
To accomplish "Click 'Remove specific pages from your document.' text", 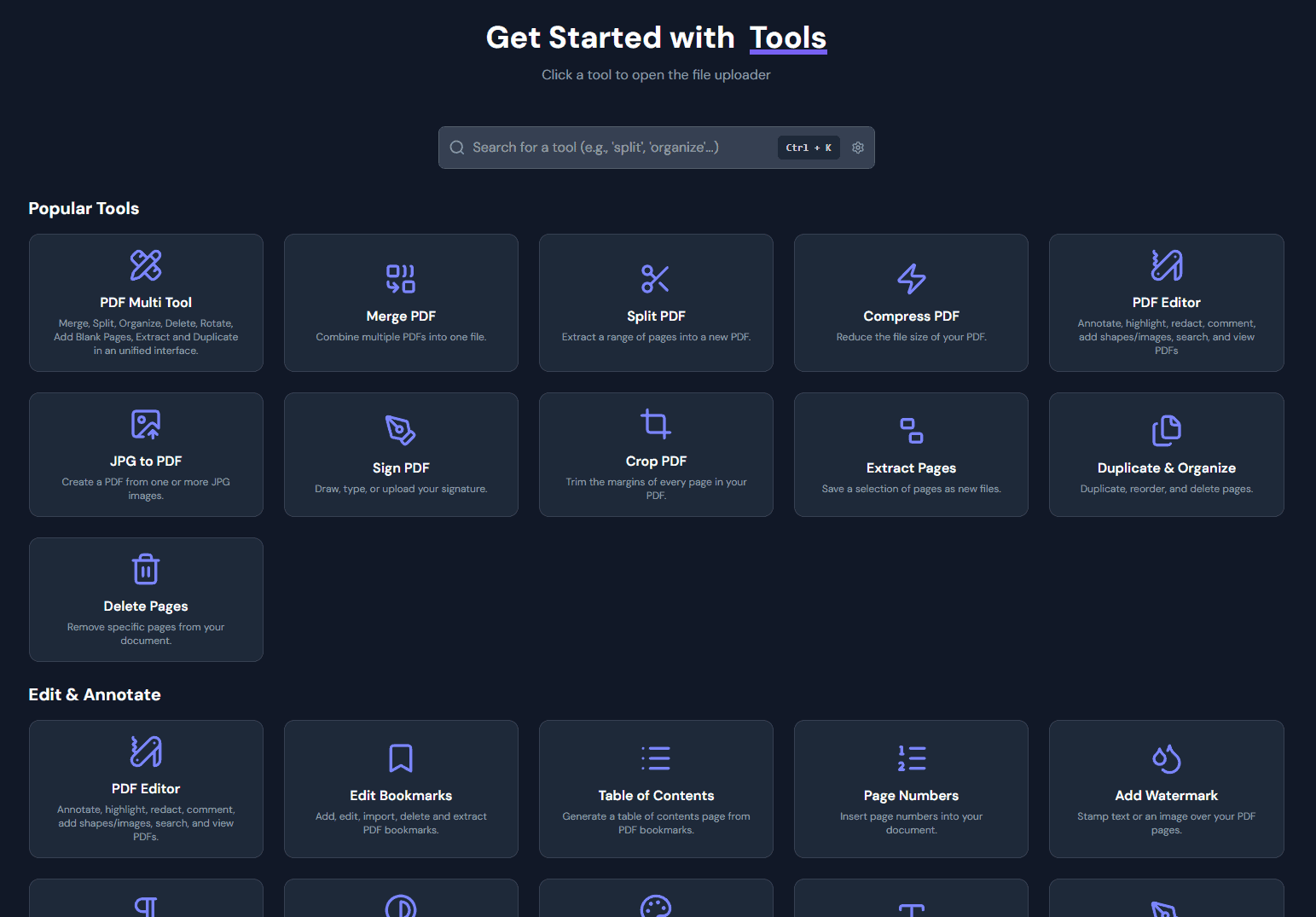I will pos(146,634).
